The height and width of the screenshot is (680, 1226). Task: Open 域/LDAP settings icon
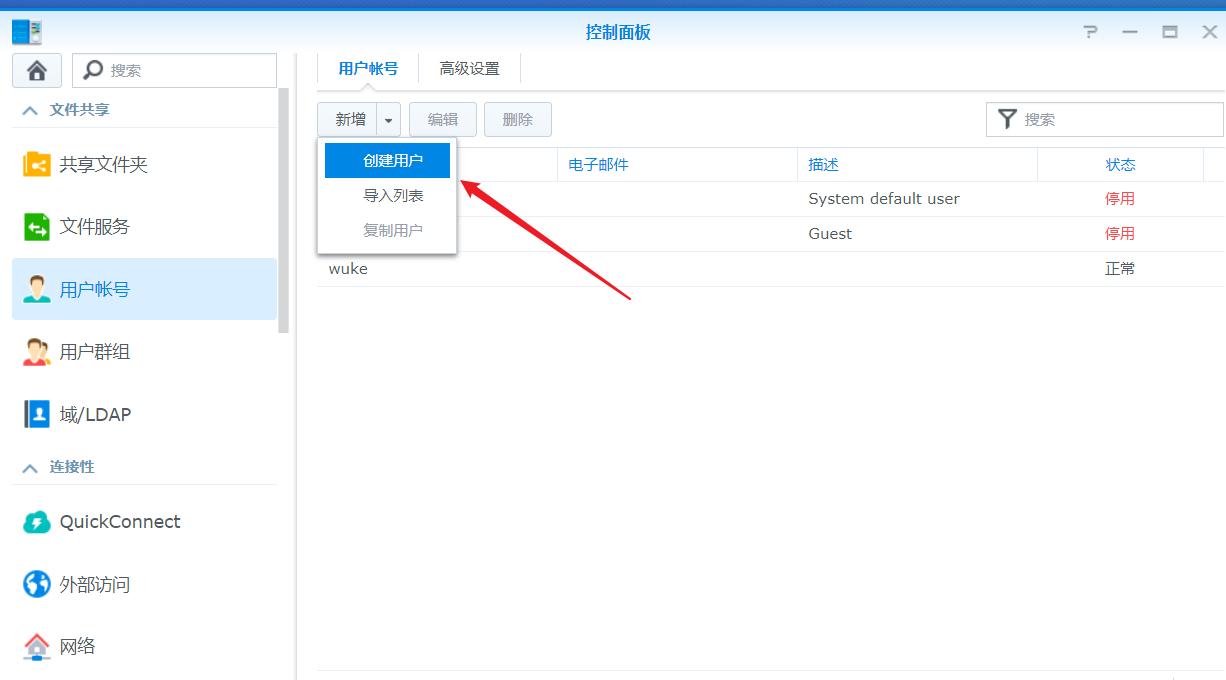(x=36, y=413)
